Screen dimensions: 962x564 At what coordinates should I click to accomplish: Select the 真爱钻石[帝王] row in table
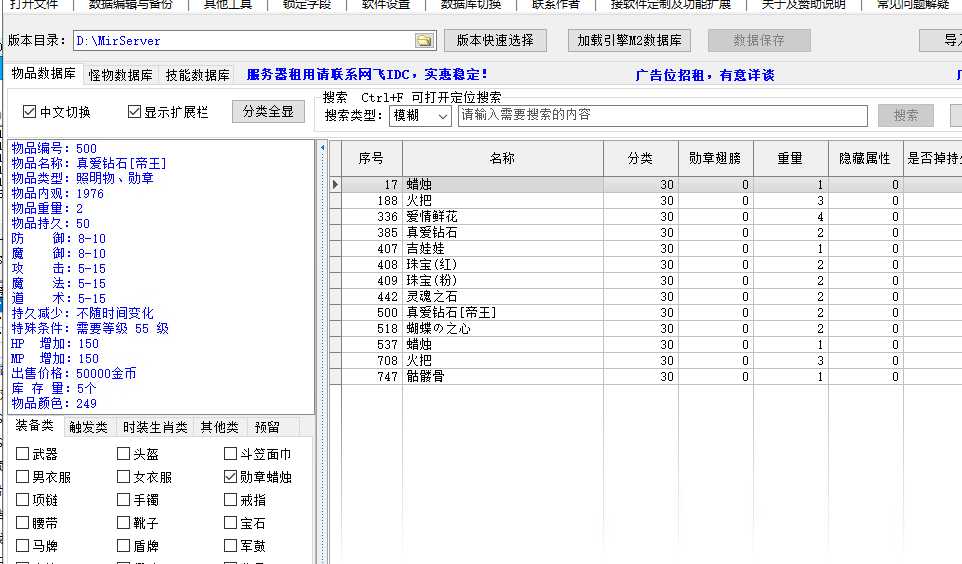438,313
